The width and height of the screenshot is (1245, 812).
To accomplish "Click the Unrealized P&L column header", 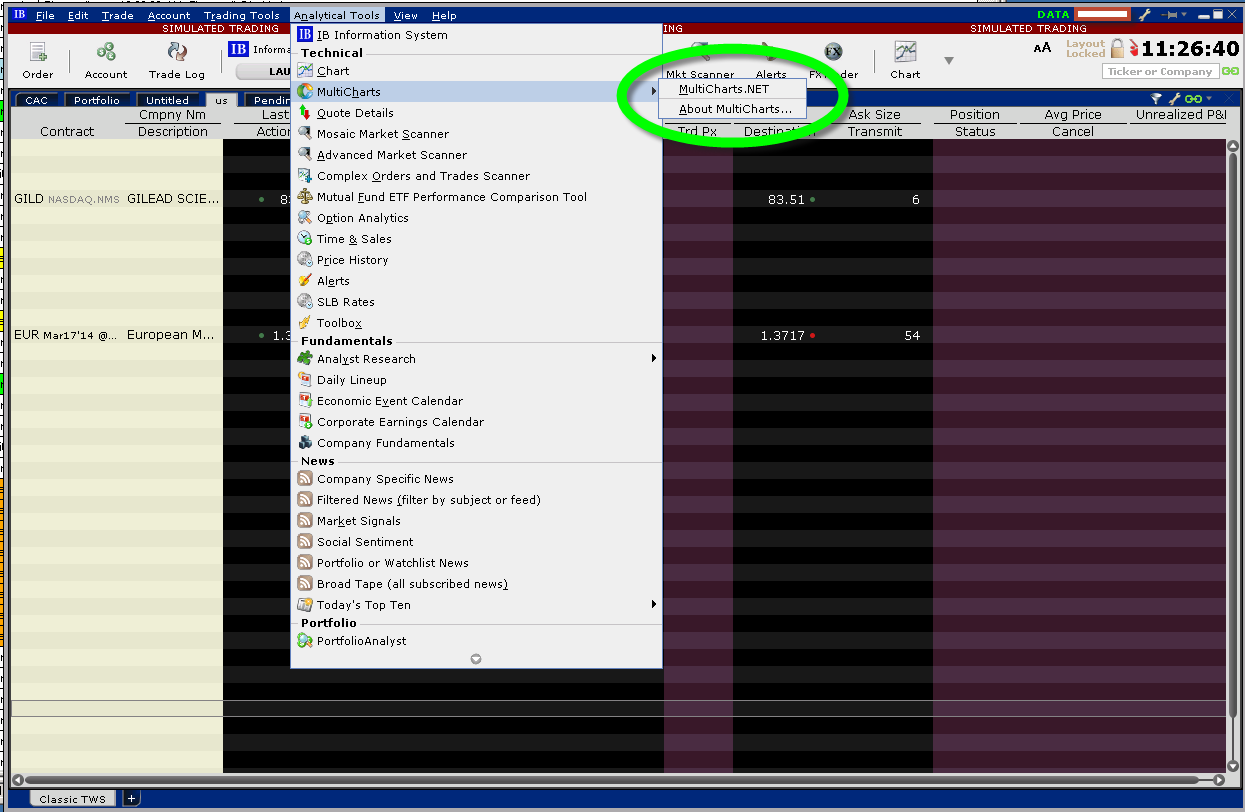I will (x=1180, y=115).
